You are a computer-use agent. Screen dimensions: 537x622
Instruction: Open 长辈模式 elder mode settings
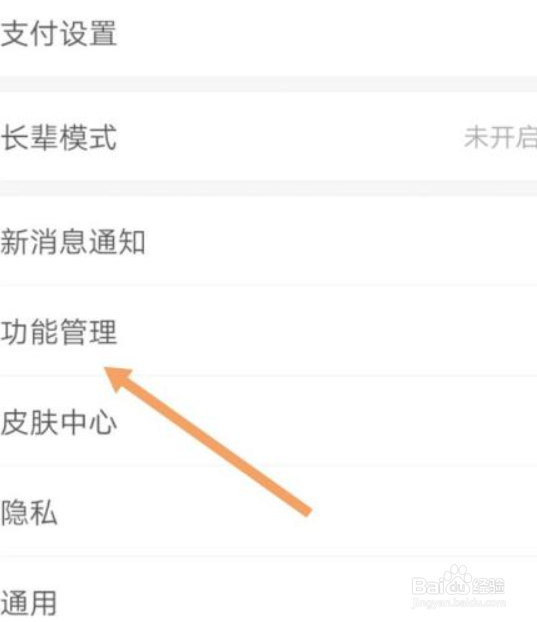tap(268, 137)
